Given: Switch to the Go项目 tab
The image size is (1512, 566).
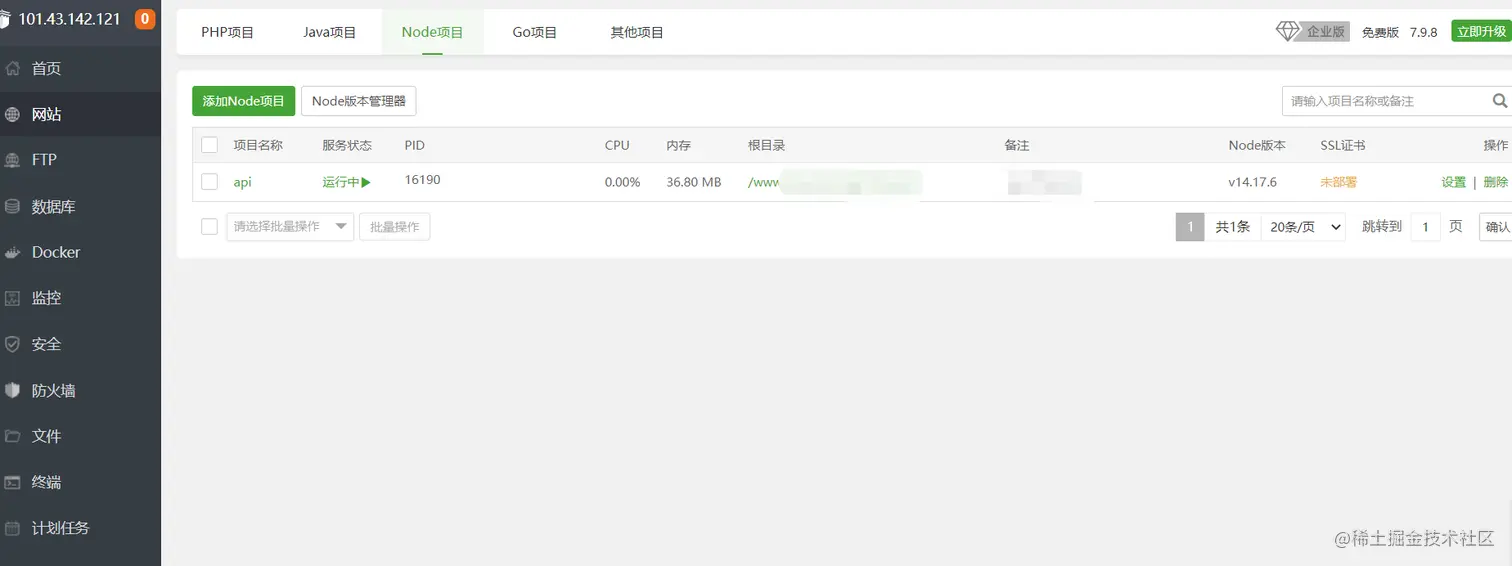Looking at the screenshot, I should 534,32.
